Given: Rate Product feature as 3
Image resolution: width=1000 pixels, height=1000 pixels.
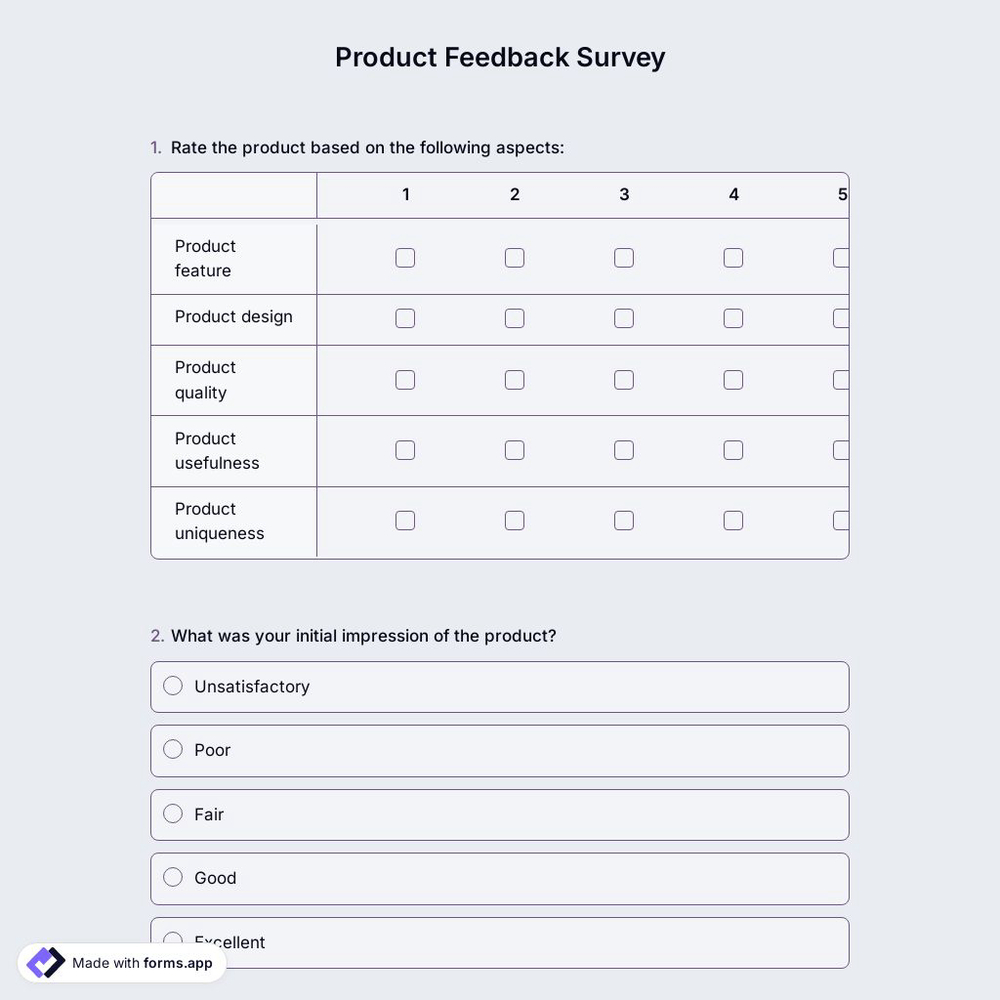Looking at the screenshot, I should [x=624, y=257].
